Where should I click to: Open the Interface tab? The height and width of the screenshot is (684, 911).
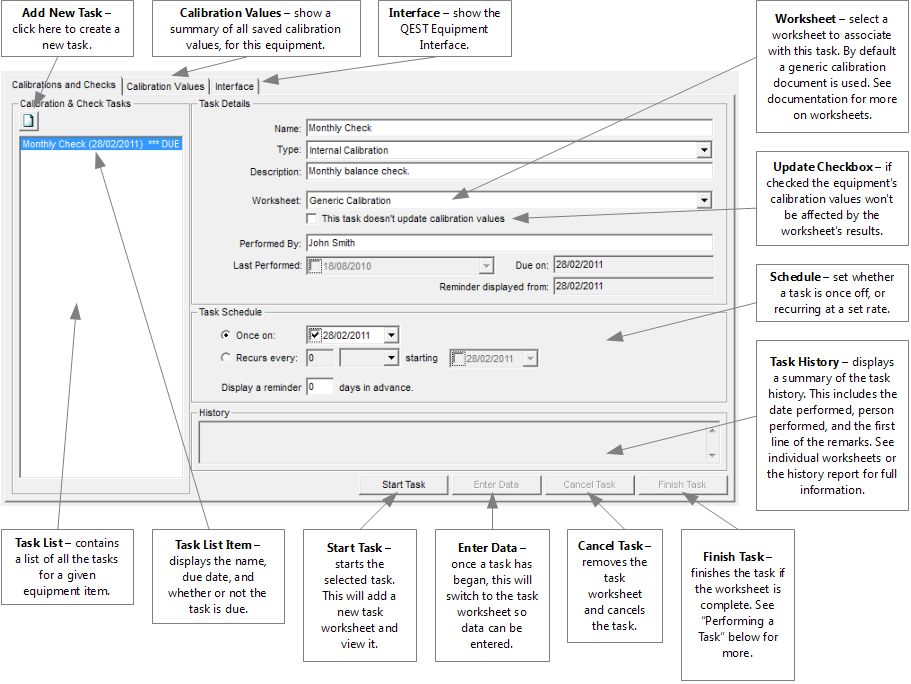[x=235, y=87]
